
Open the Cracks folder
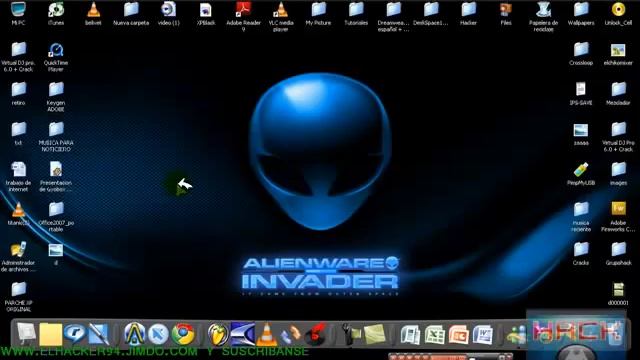click(x=581, y=250)
